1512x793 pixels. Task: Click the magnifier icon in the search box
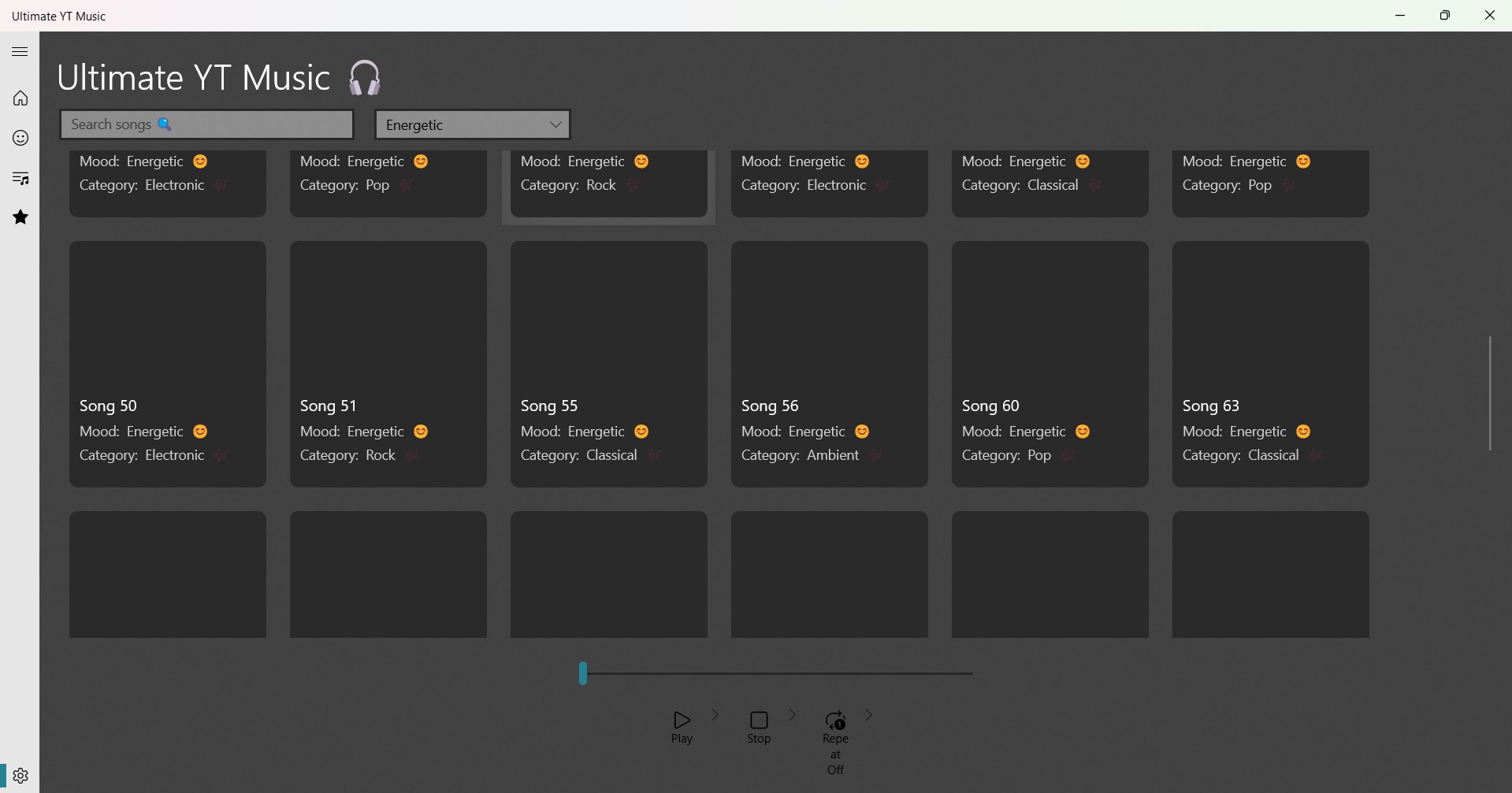pyautogui.click(x=165, y=124)
